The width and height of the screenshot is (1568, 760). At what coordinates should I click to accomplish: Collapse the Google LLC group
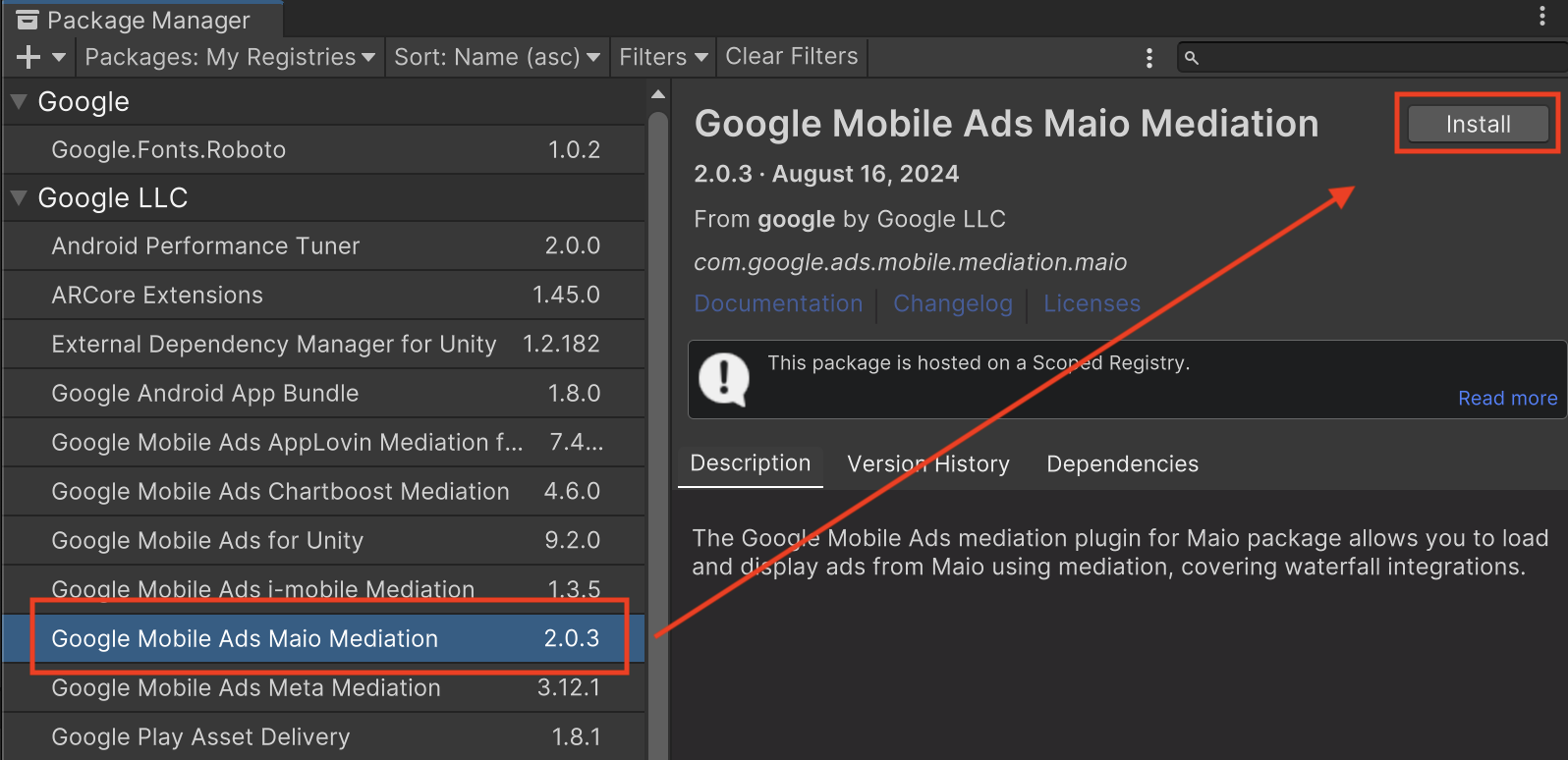click(x=19, y=198)
